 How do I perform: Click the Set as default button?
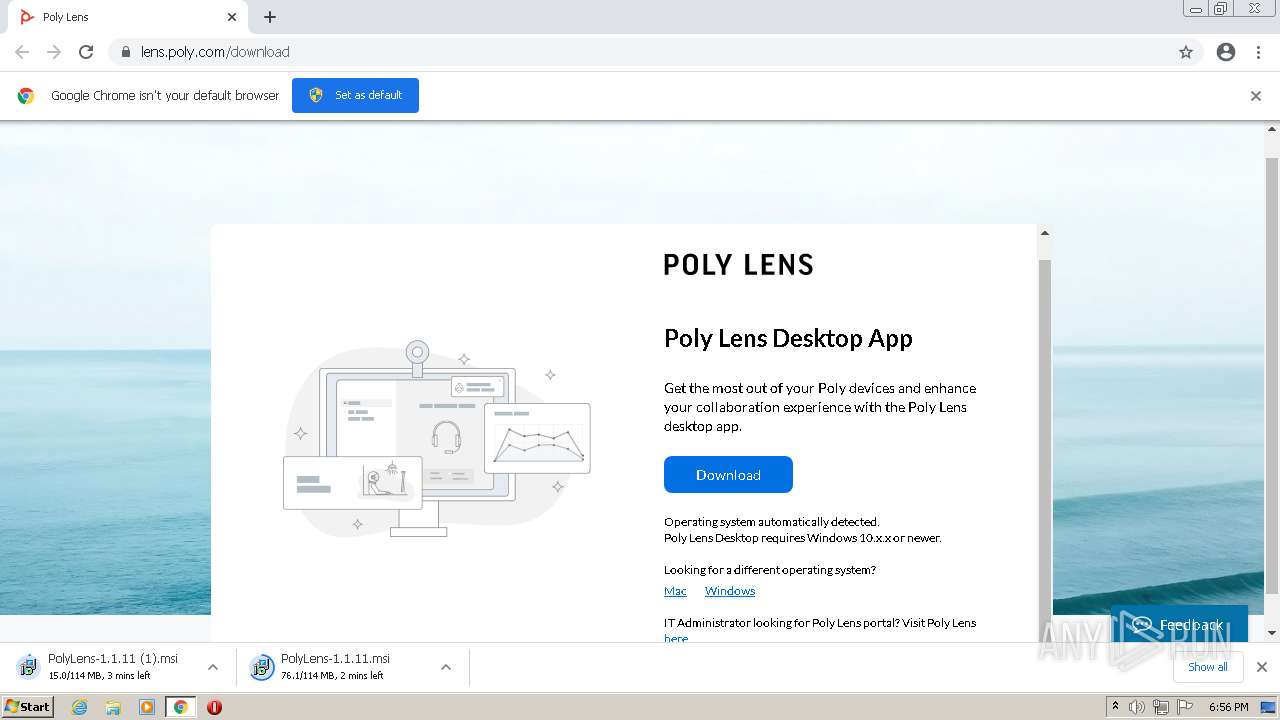pyautogui.click(x=355, y=95)
